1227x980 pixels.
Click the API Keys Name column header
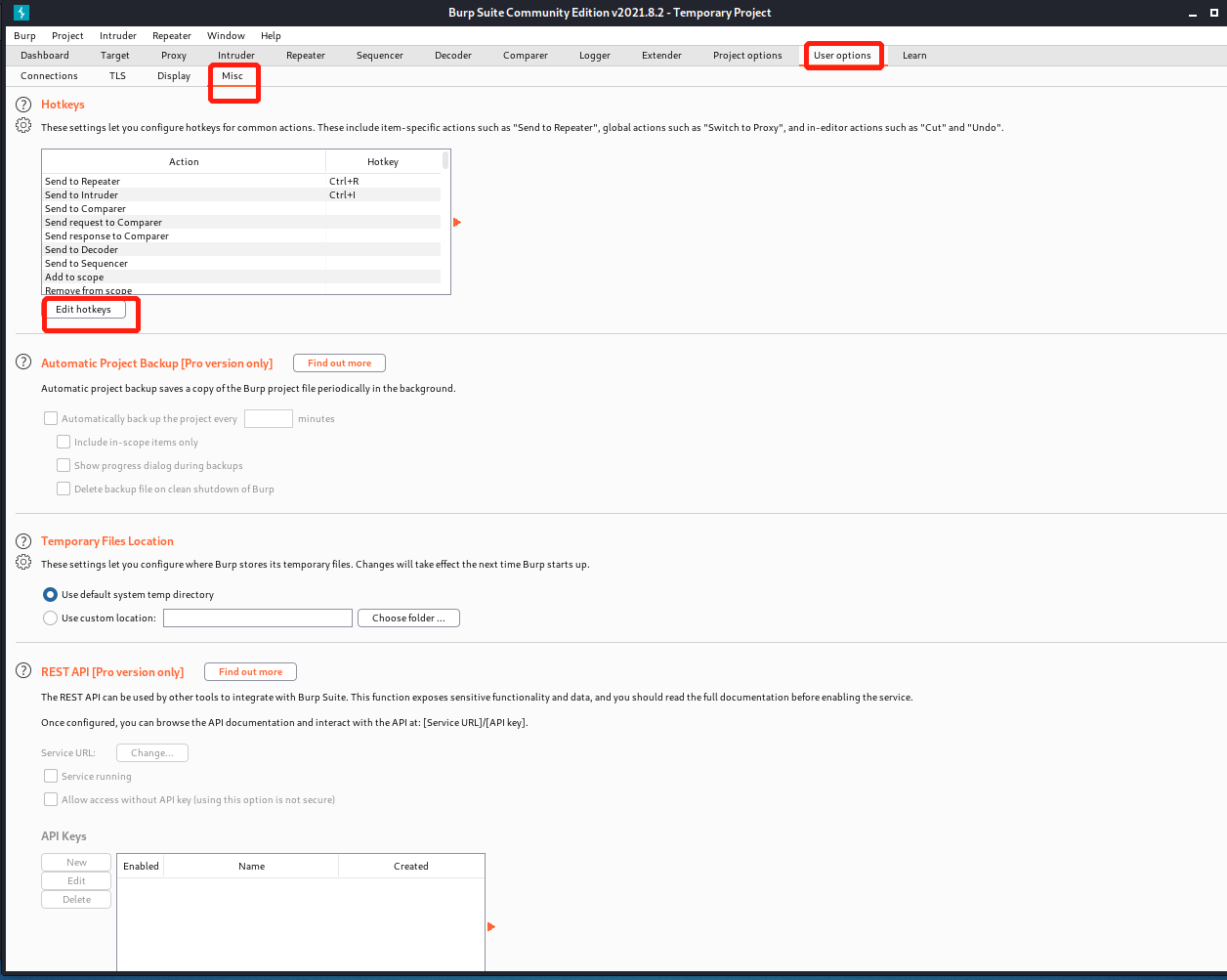(x=251, y=867)
